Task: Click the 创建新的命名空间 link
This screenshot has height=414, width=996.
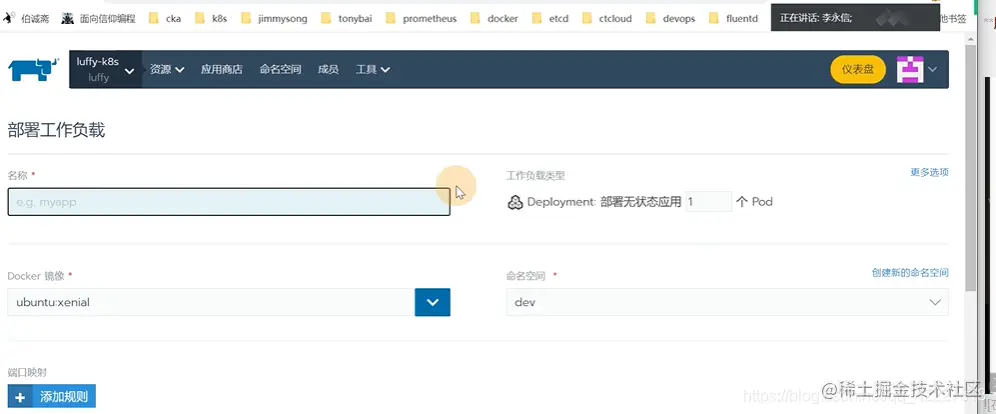Action: [x=910, y=272]
